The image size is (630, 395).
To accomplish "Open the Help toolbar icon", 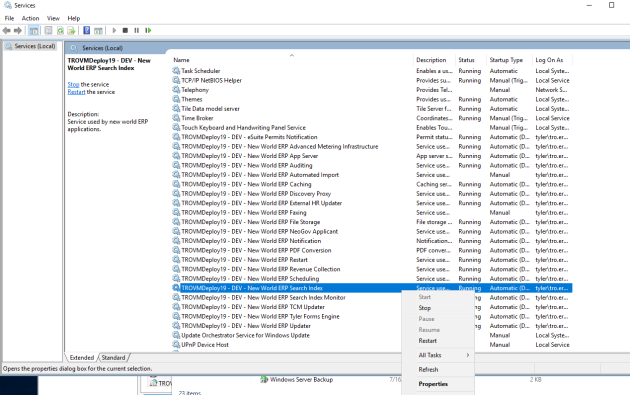I will point(86,31).
